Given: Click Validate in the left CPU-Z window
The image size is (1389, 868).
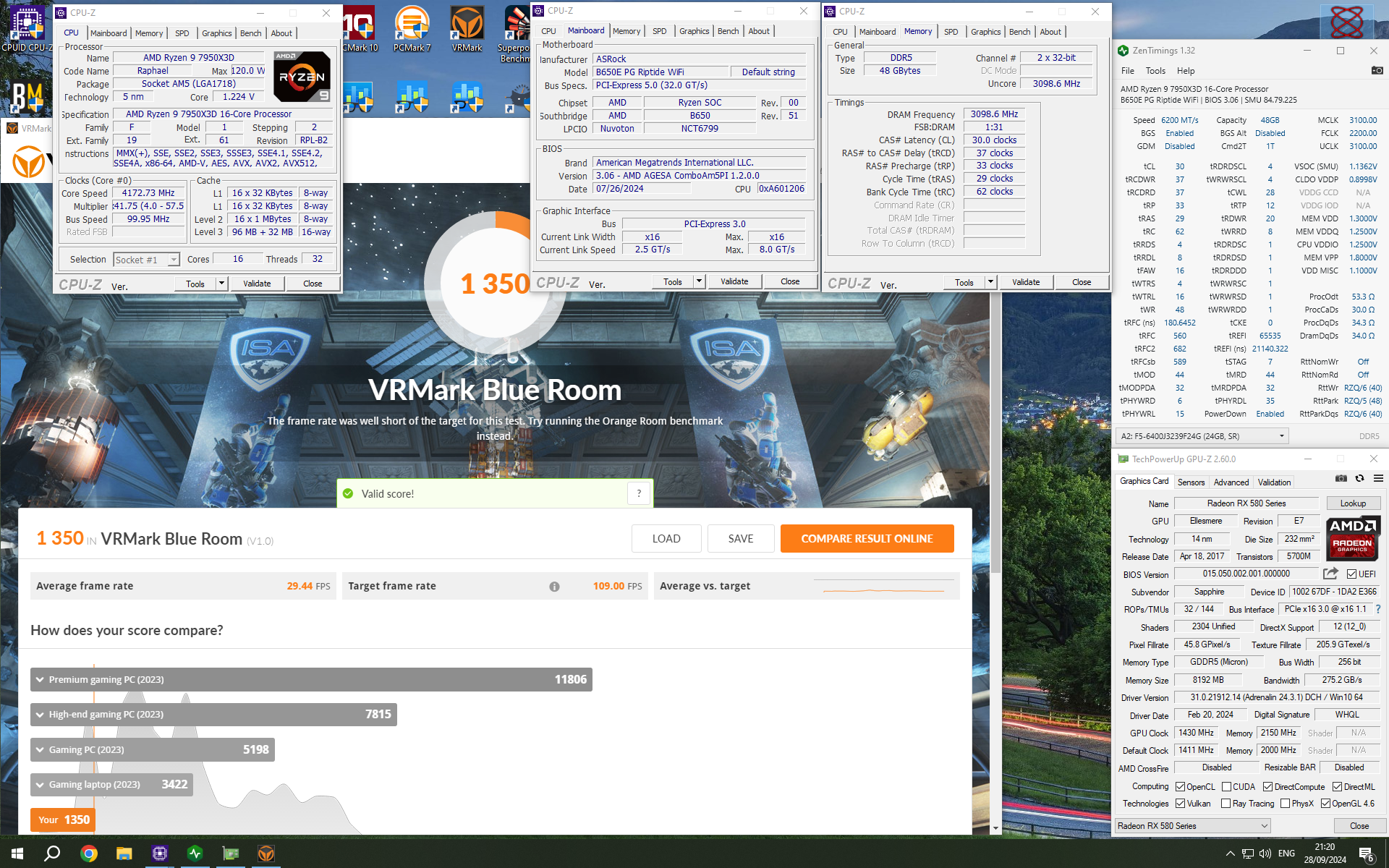Looking at the screenshot, I should coord(257,284).
